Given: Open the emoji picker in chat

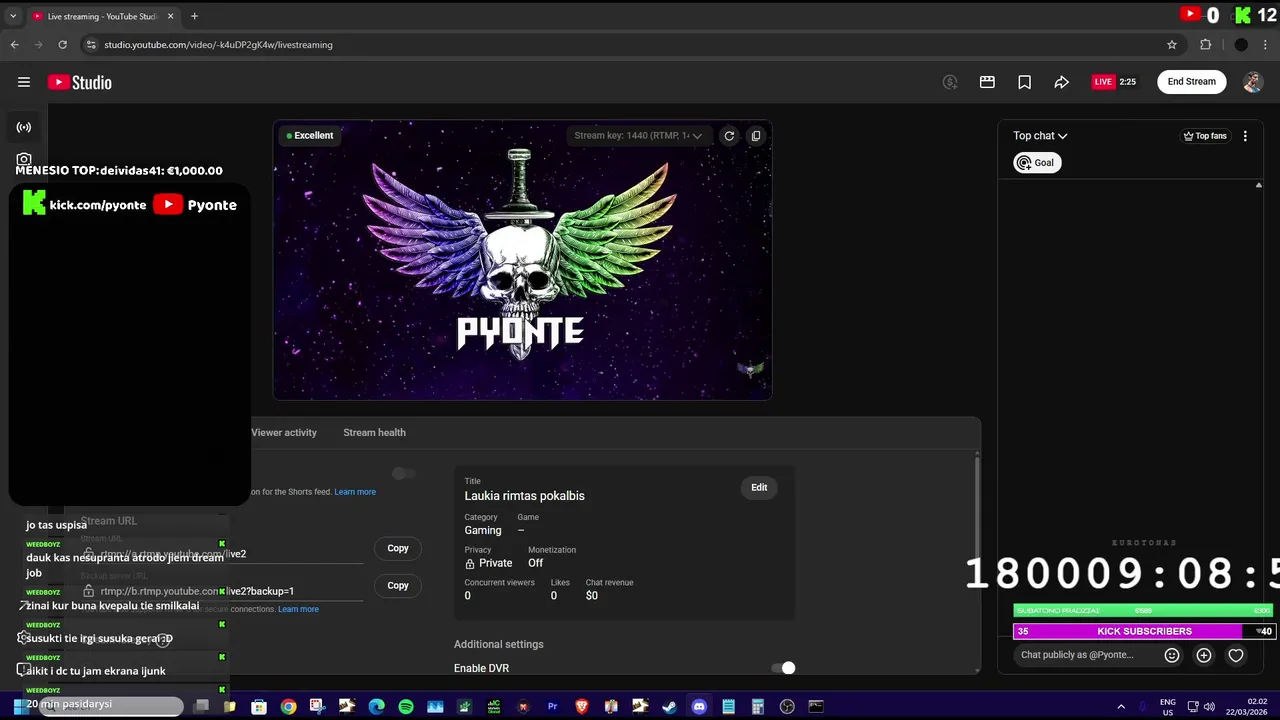Looking at the screenshot, I should (x=1172, y=655).
